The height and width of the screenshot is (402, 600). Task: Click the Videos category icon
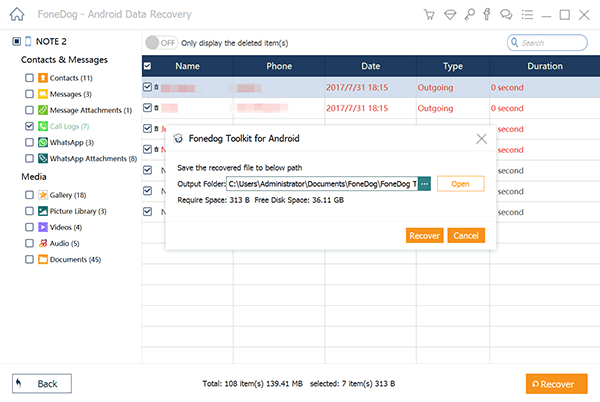tap(43, 227)
